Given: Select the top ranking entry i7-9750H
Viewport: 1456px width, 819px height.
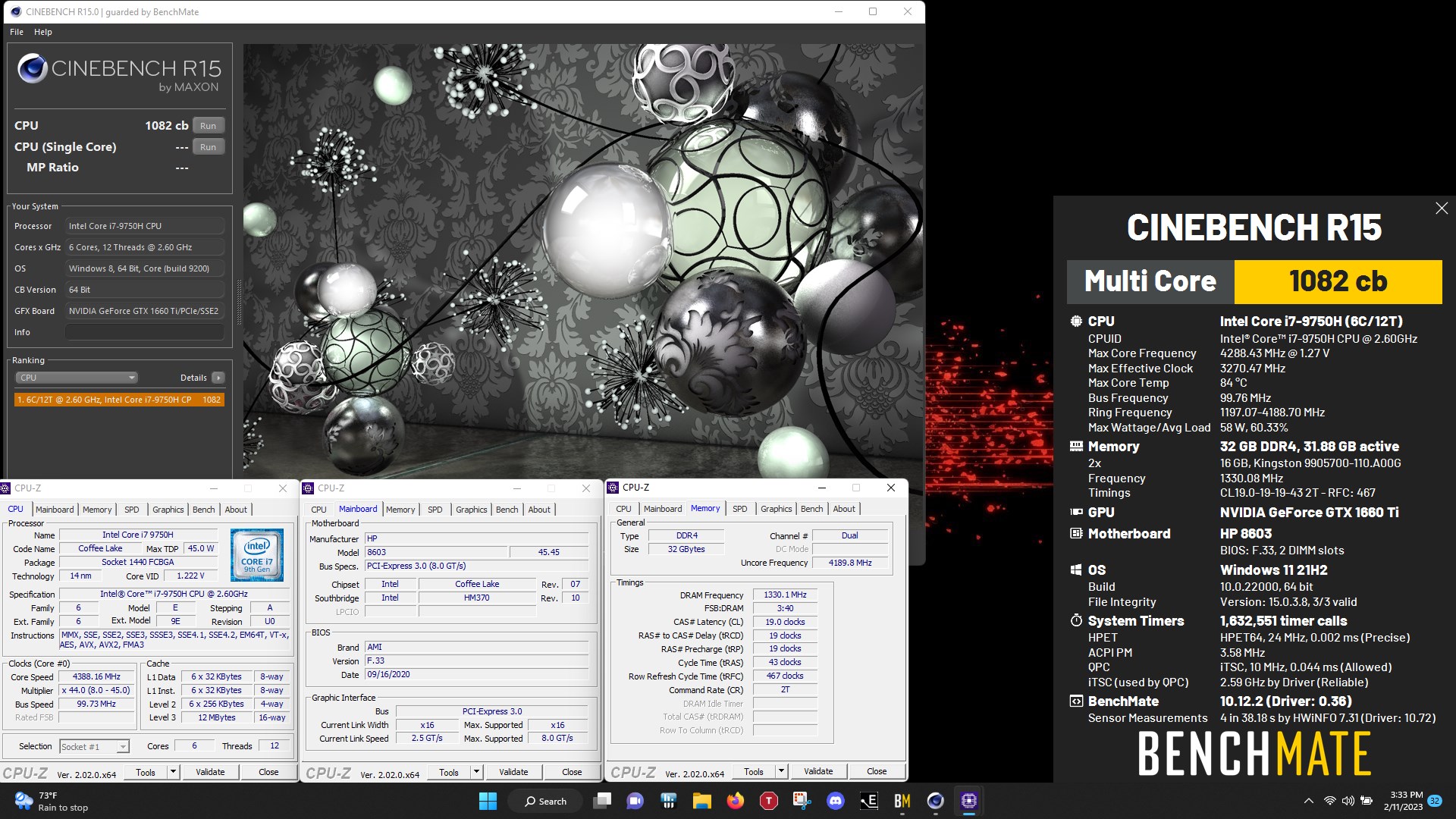Looking at the screenshot, I should click(119, 400).
